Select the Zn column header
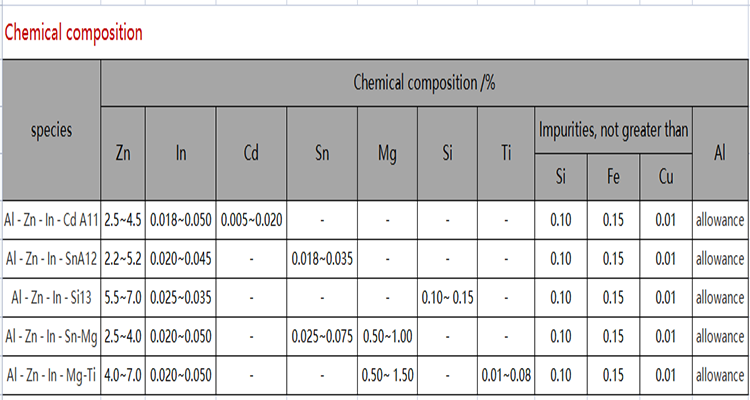The width and height of the screenshot is (750, 400). [x=123, y=155]
